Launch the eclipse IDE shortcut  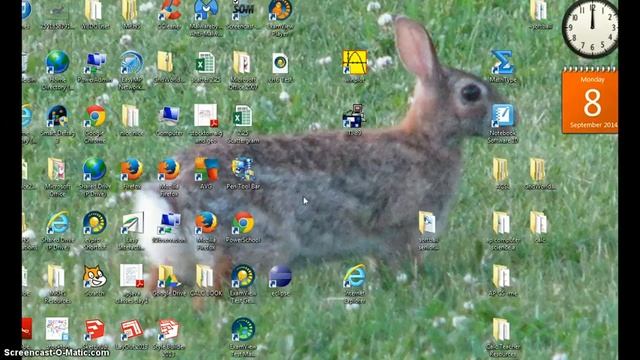tap(280, 277)
